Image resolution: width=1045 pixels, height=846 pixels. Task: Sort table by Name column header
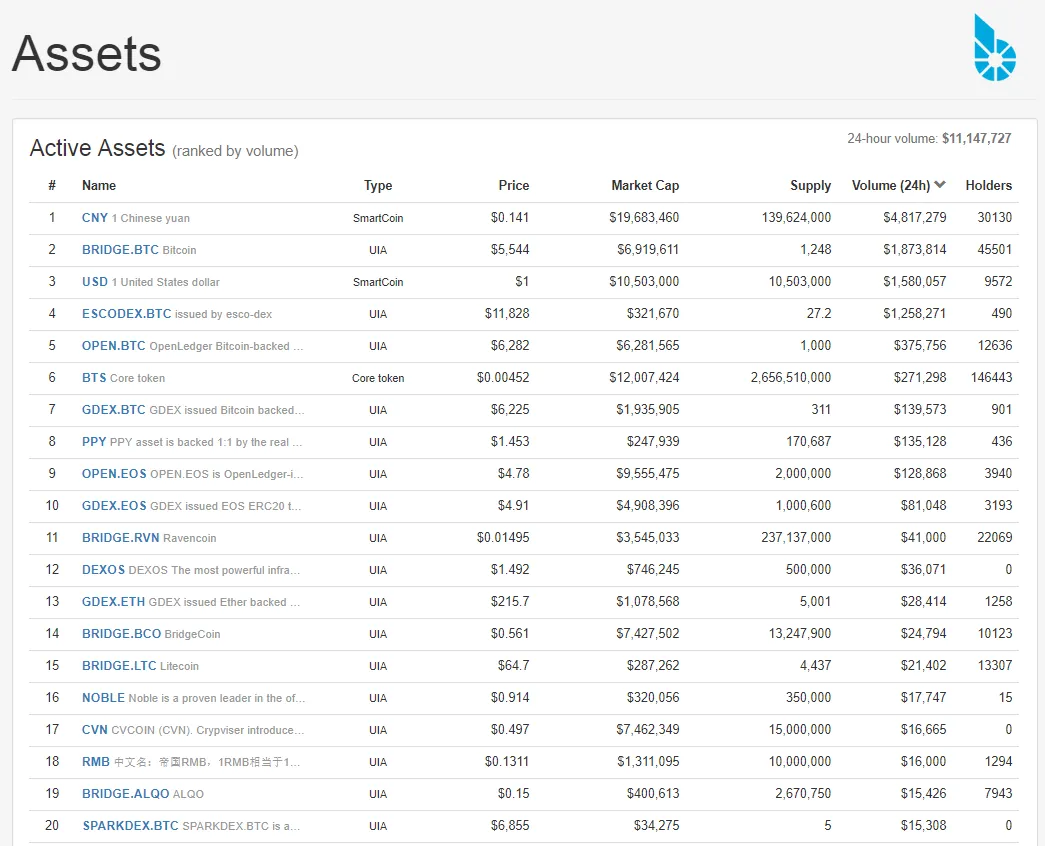[x=99, y=185]
